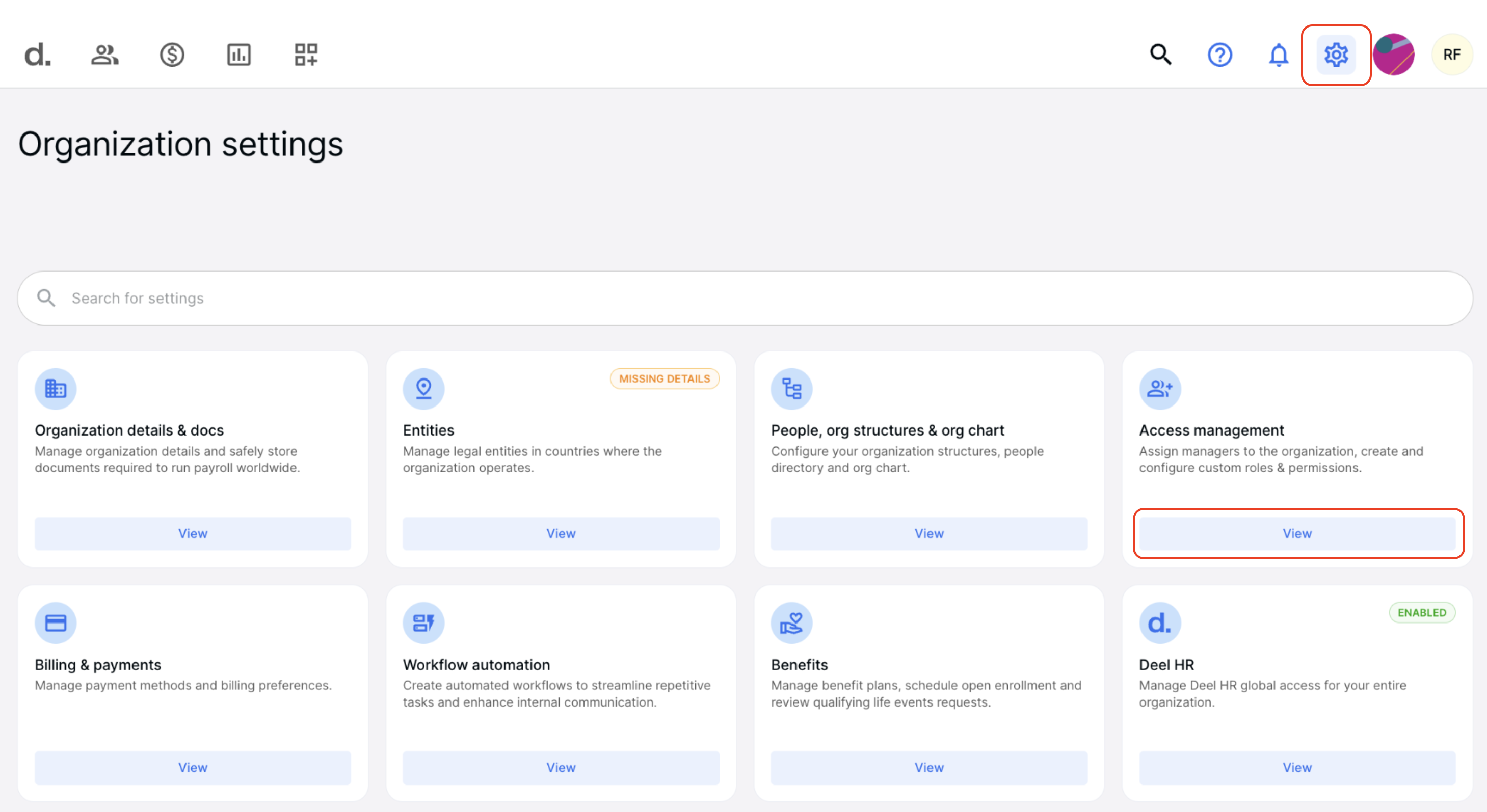Open the RF profile avatar
This screenshot has width=1487, height=812.
point(1452,54)
